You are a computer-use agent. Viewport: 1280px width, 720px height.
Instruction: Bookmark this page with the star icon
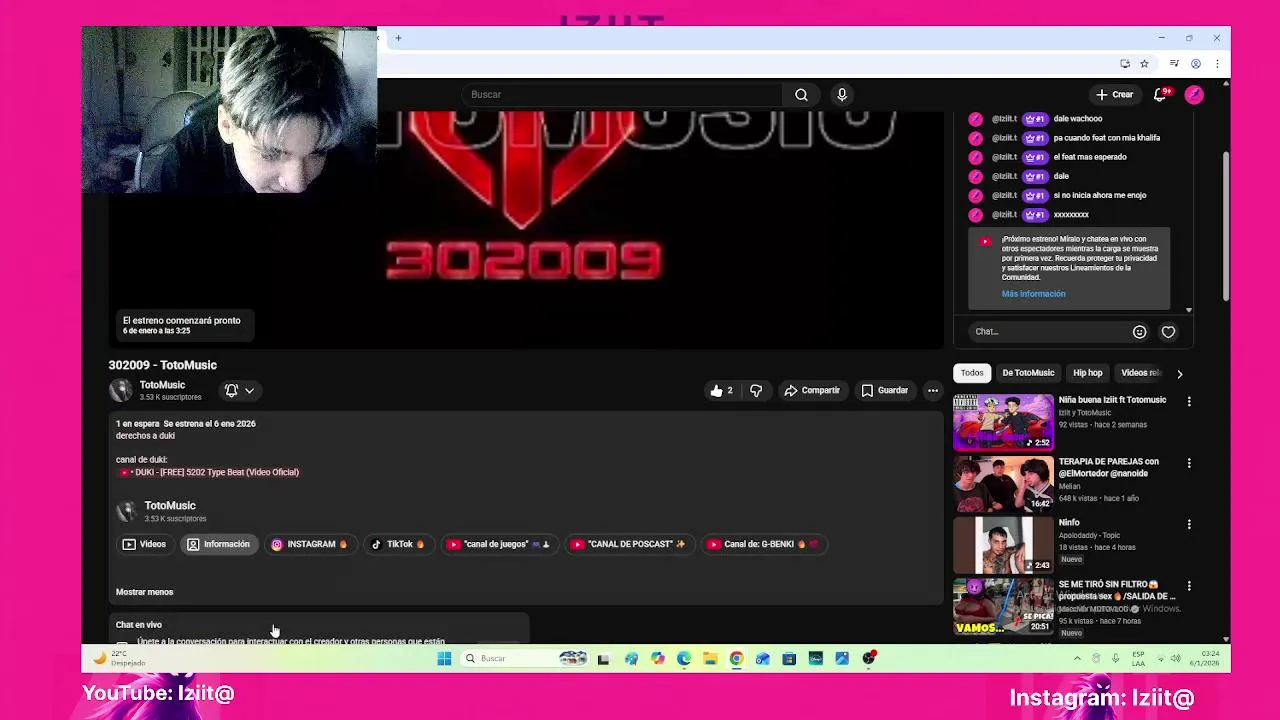coord(1145,64)
